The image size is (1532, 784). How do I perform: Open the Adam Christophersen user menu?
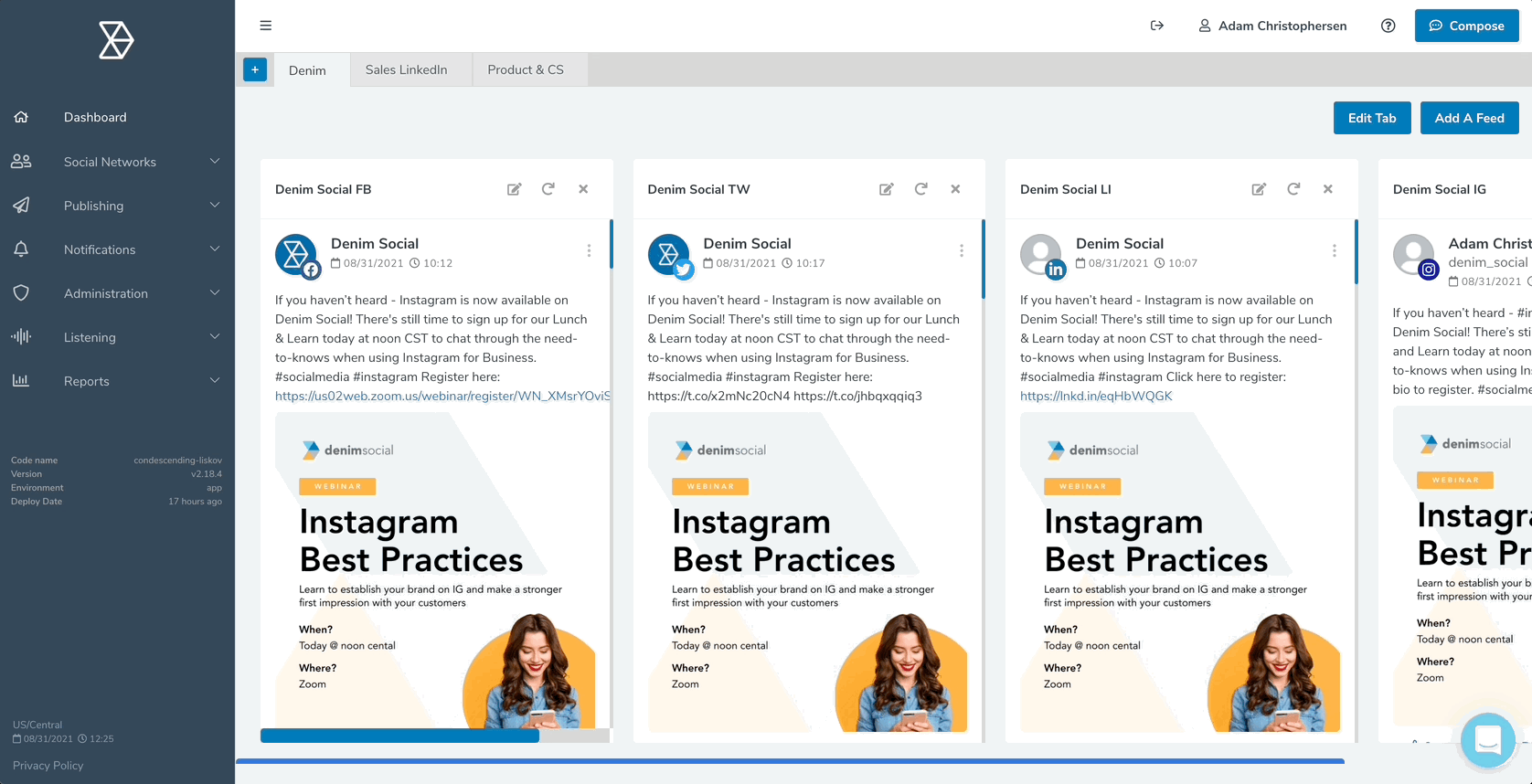1272,26
